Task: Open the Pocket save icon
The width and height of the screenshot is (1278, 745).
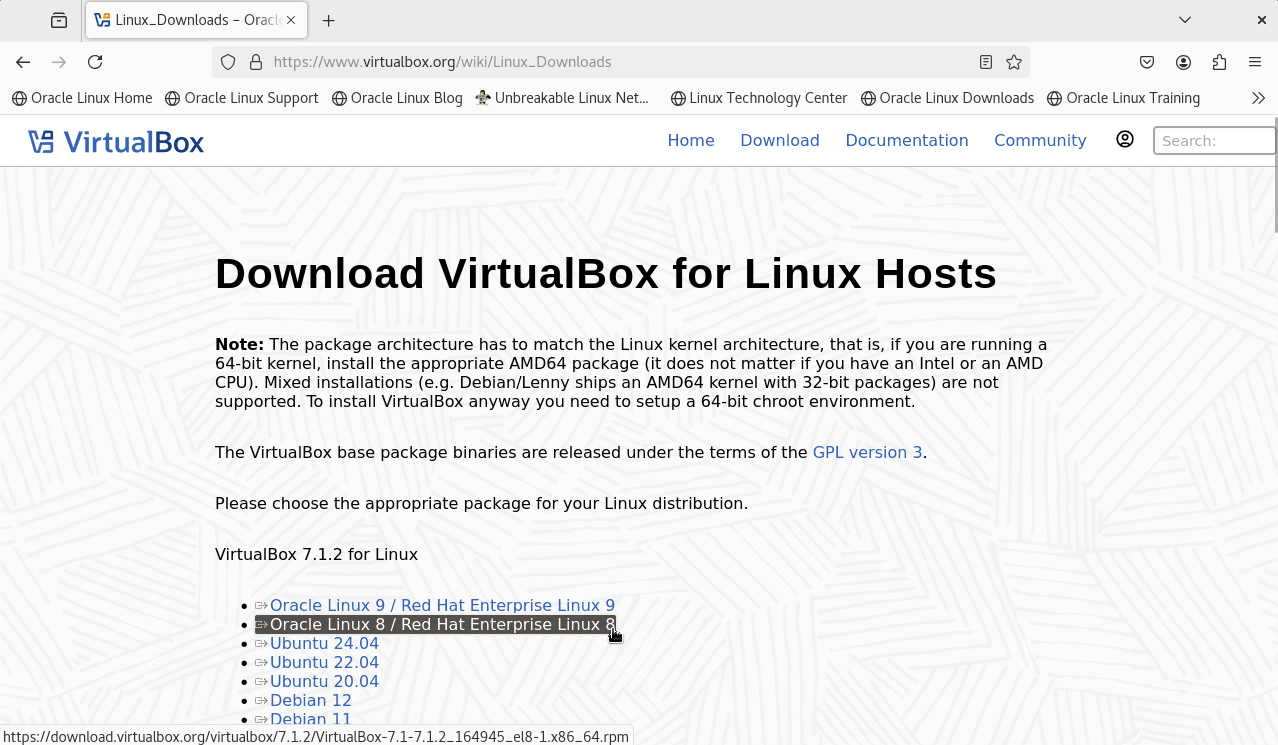Action: pos(1147,62)
